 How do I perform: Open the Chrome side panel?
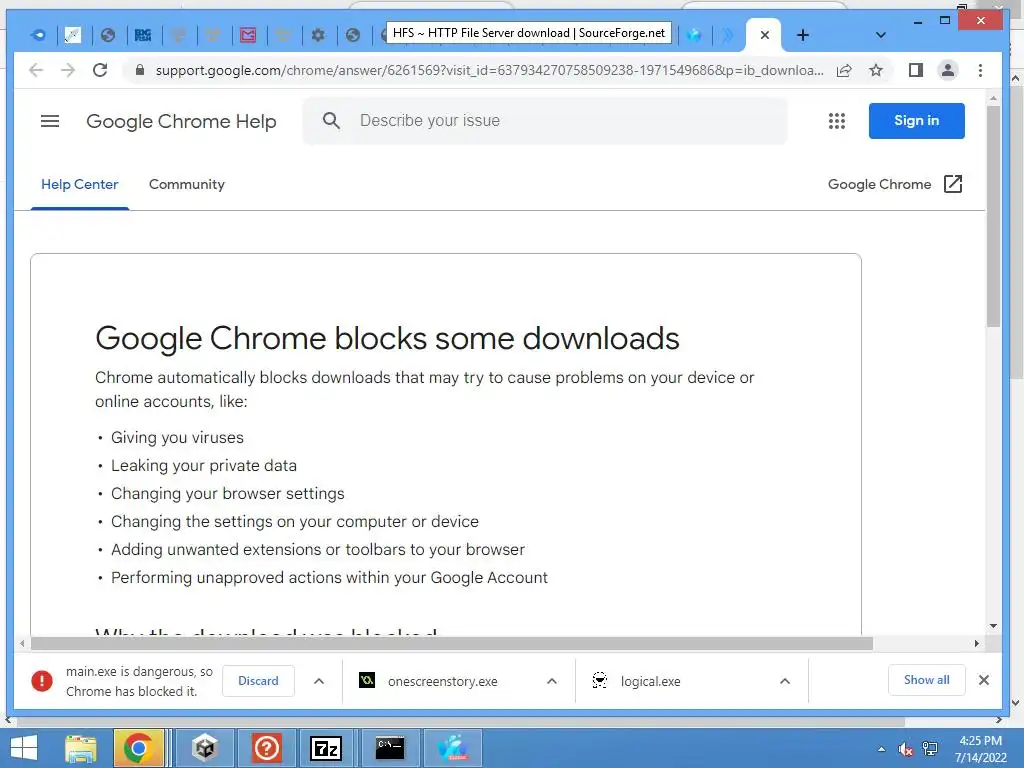(x=916, y=70)
